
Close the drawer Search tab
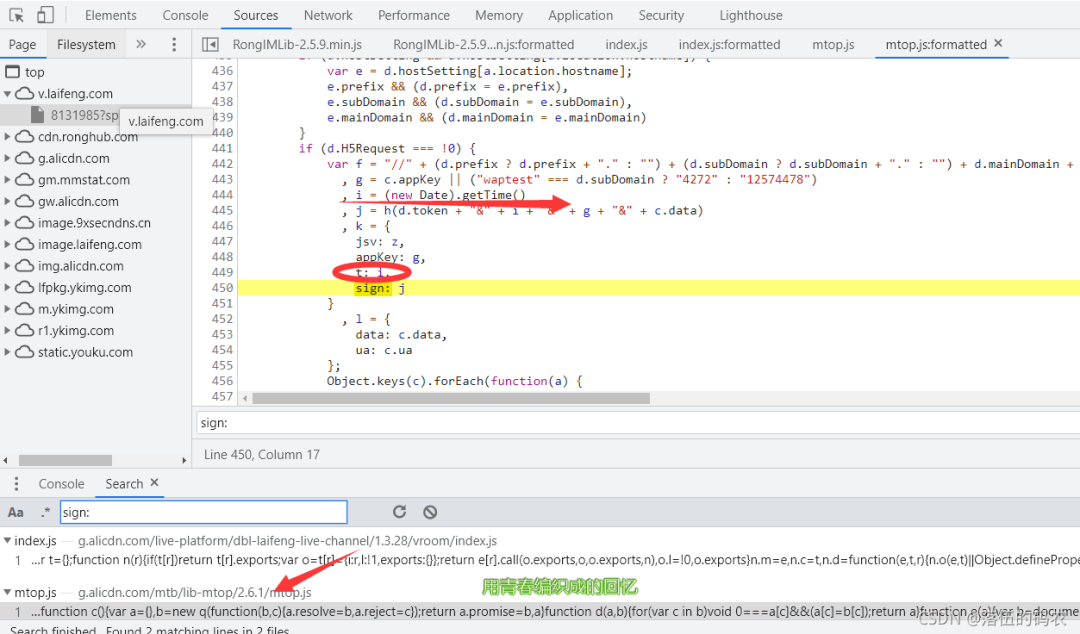pyautogui.click(x=154, y=482)
